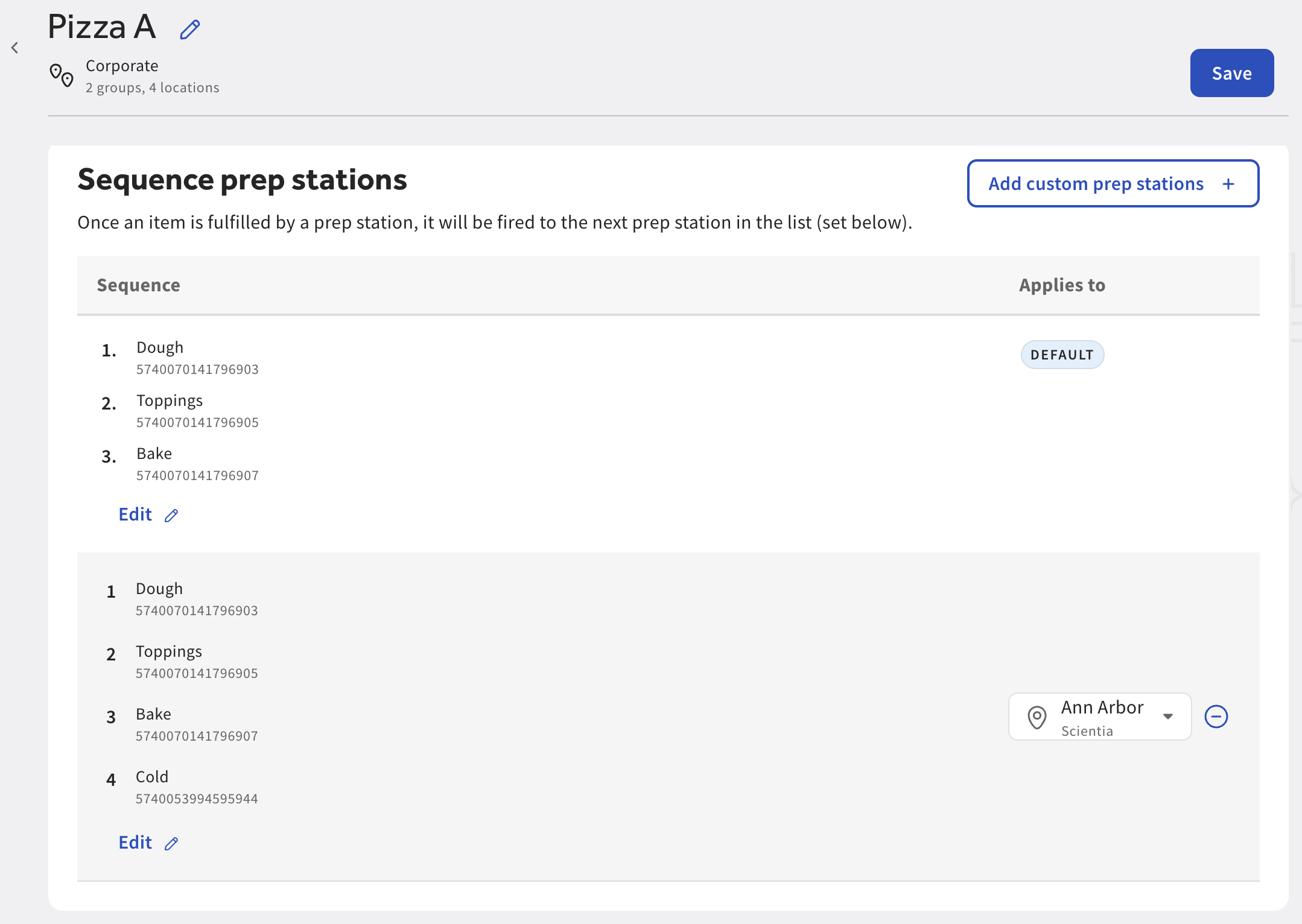Select Toppings in the default sequence
The width and height of the screenshot is (1302, 924).
pos(170,401)
